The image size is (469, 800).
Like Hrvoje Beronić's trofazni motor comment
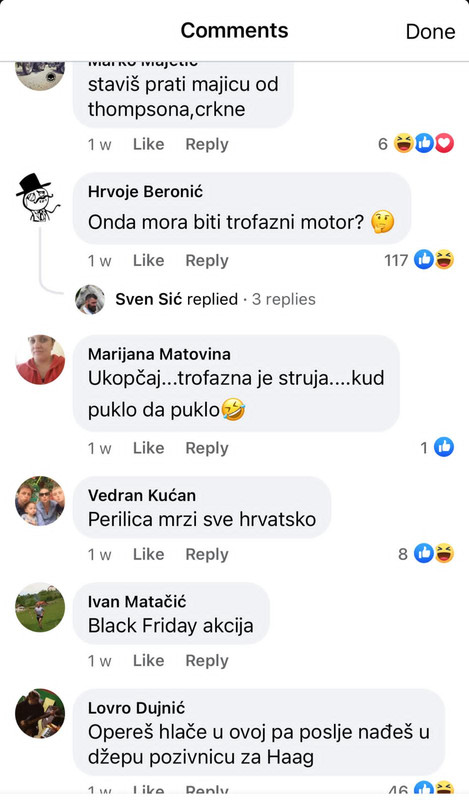coord(149,260)
